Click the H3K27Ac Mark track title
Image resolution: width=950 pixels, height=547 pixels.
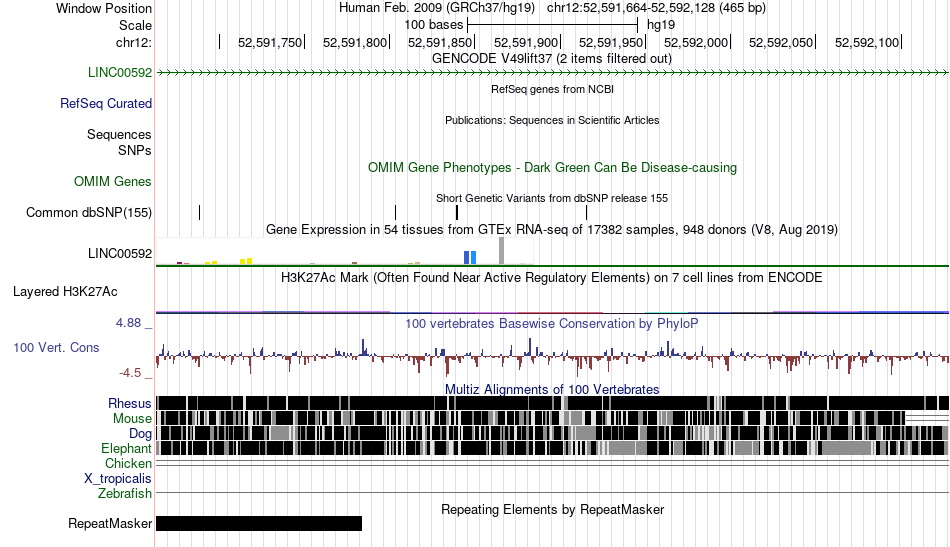(x=552, y=278)
